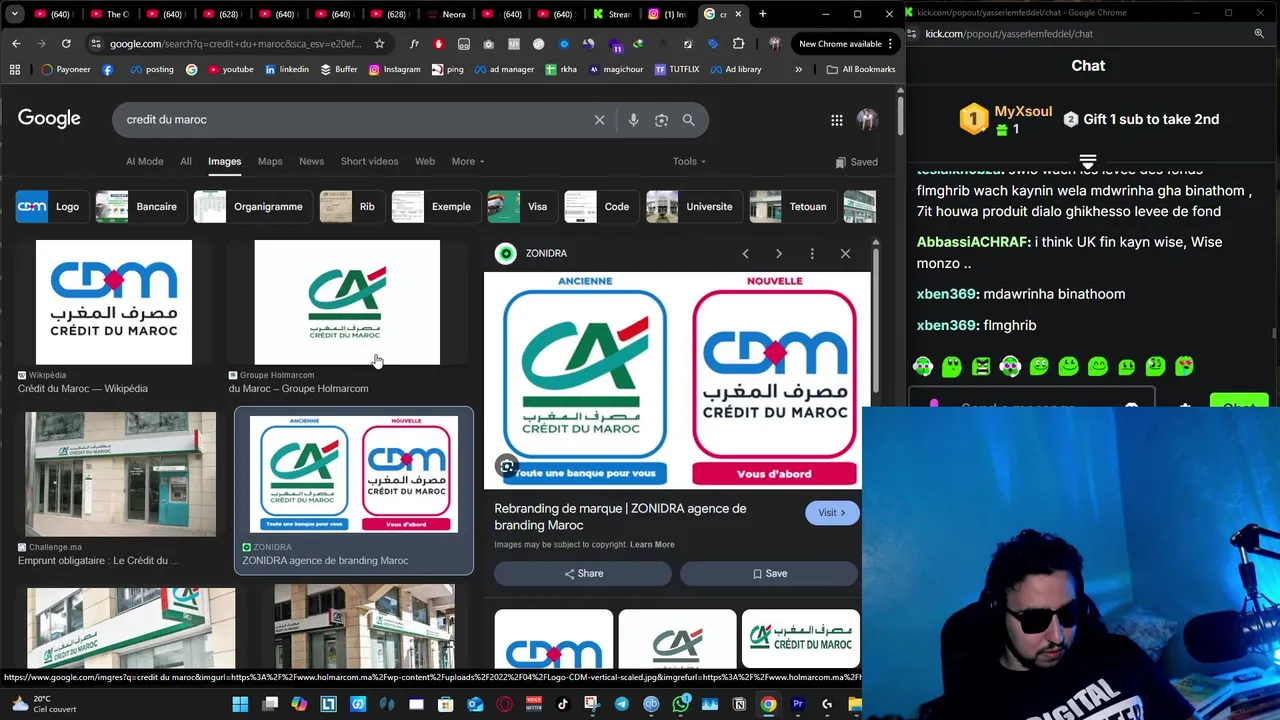Click the magnifier search icon
This screenshot has height=720, width=1280.
pos(688,120)
